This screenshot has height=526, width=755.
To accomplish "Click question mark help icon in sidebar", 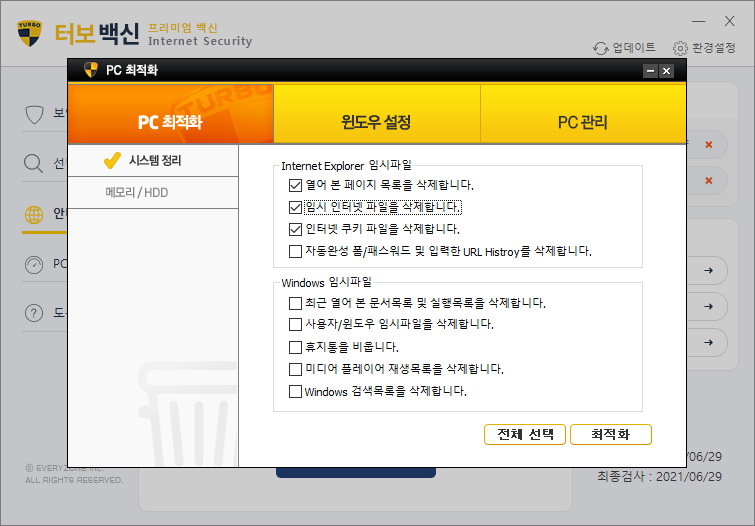I will 34,313.
